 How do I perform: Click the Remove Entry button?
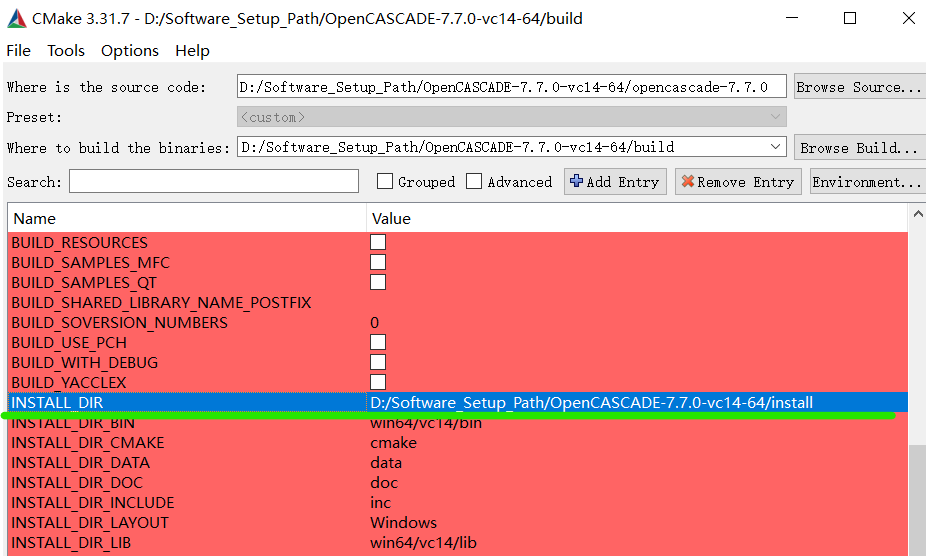point(738,181)
